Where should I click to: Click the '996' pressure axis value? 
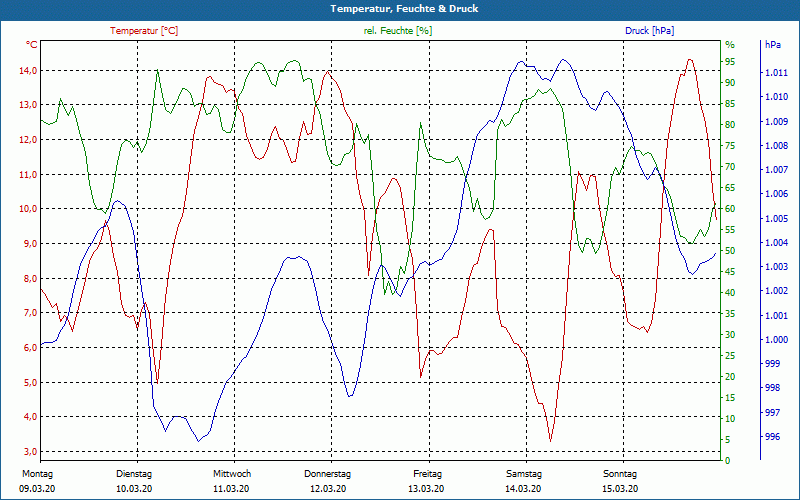point(772,437)
